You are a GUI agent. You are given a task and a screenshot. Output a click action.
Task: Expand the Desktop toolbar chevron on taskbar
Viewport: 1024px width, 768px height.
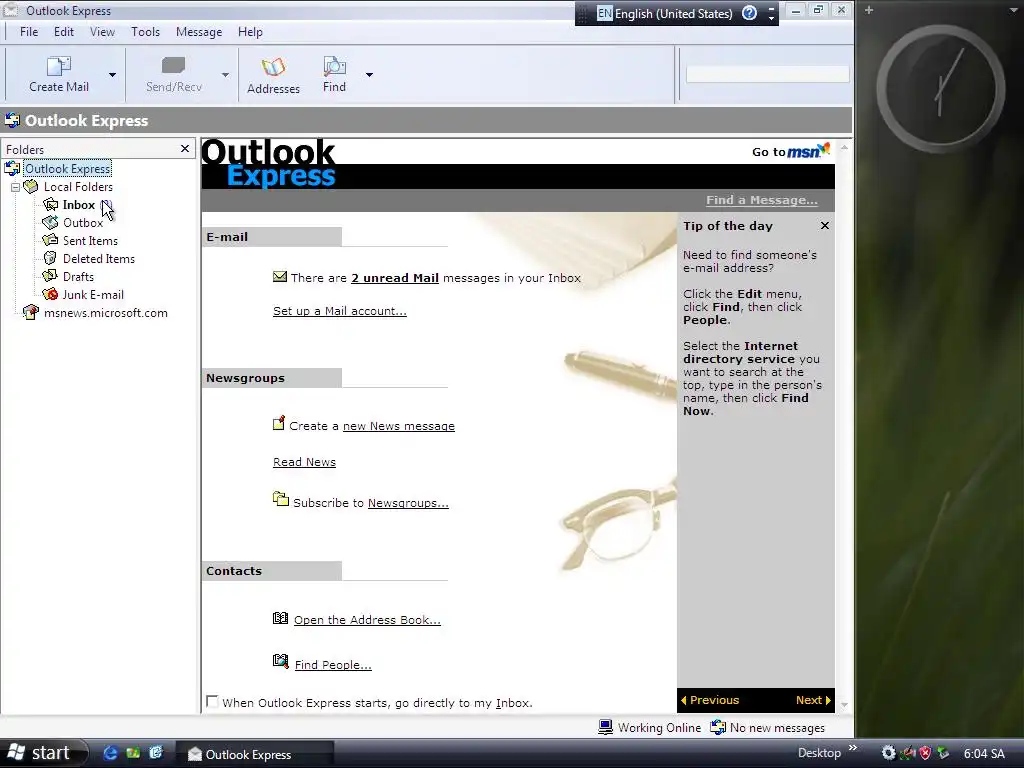coord(853,748)
